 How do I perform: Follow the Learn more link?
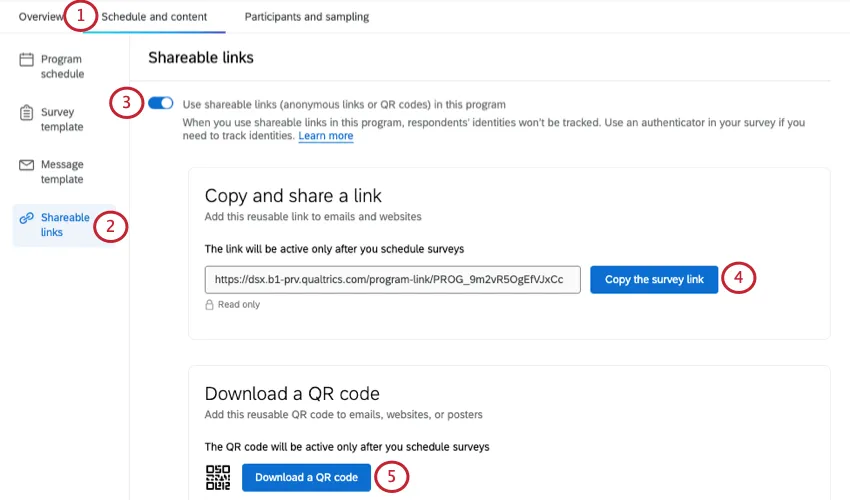pos(325,136)
